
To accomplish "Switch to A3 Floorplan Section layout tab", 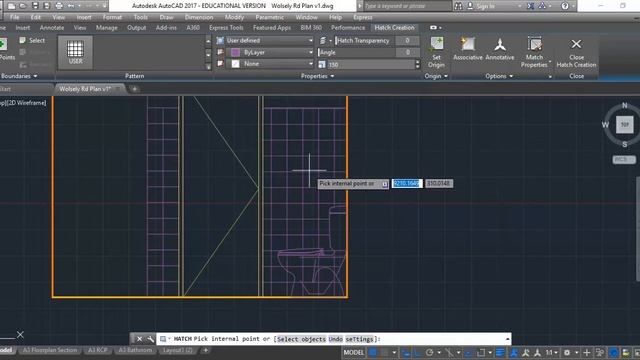I will click(50, 350).
